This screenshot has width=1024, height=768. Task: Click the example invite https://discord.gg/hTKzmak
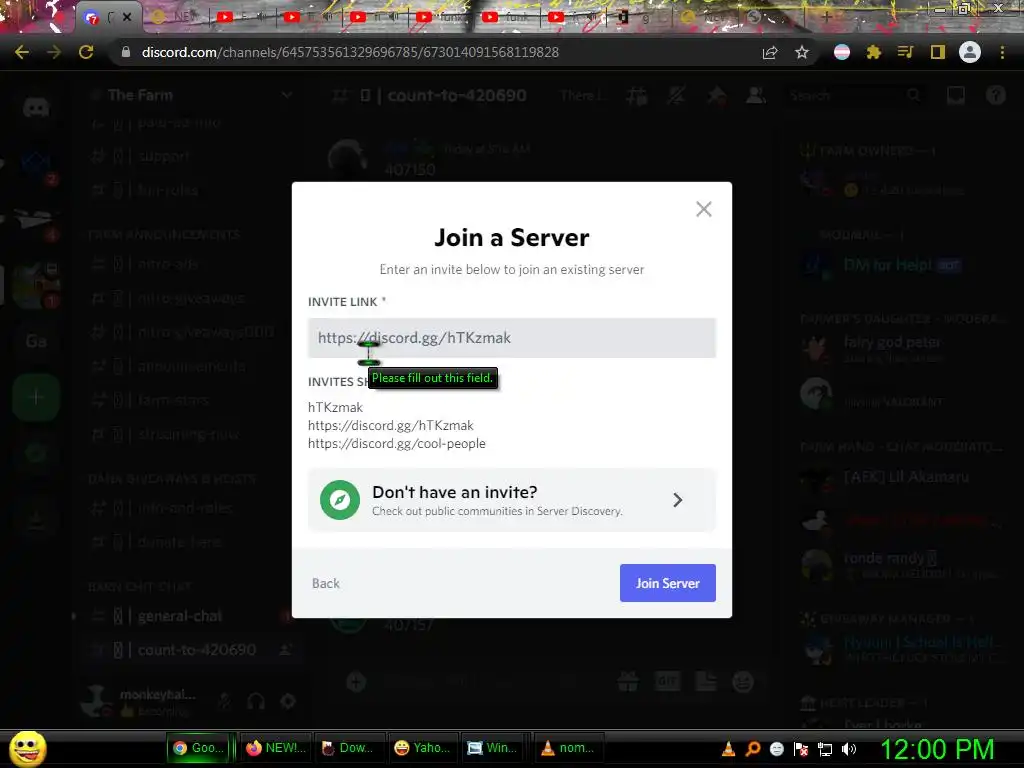(x=391, y=425)
